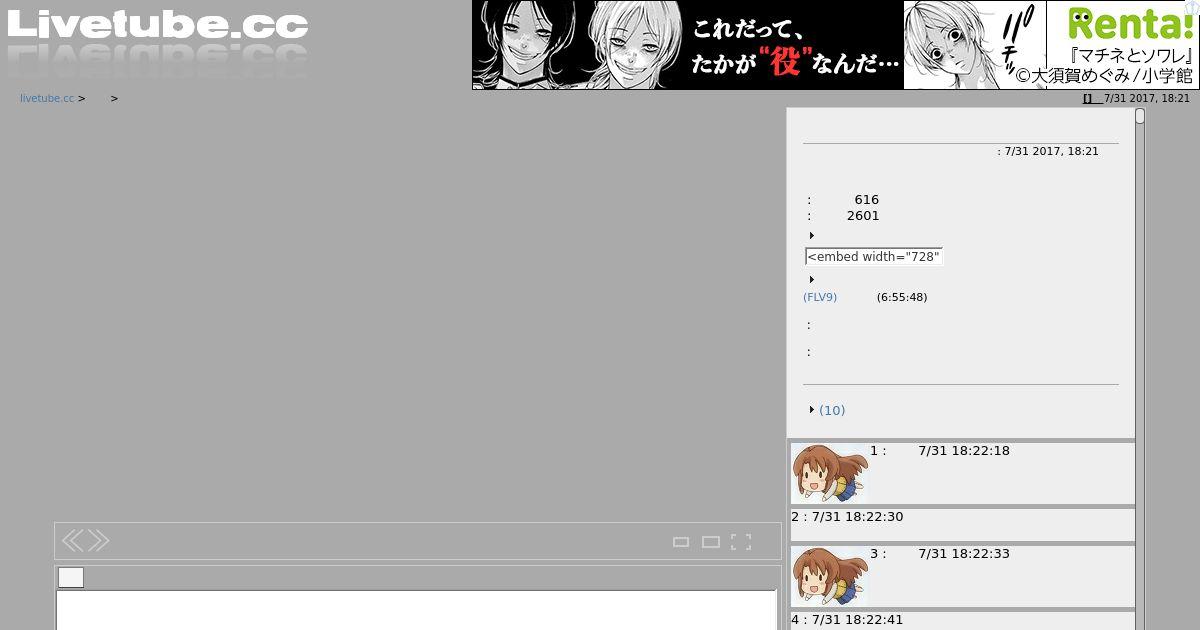The width and height of the screenshot is (1200, 630).
Task: Click the info panel scrollbar thumb
Action: pos(1140,116)
